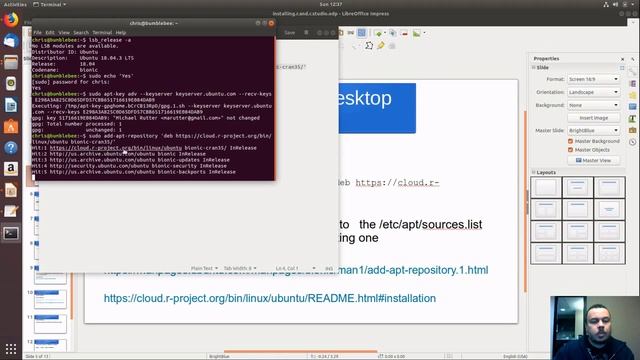
Task: Click the highlighted display views toolbar icon
Action: [x=362, y=33]
